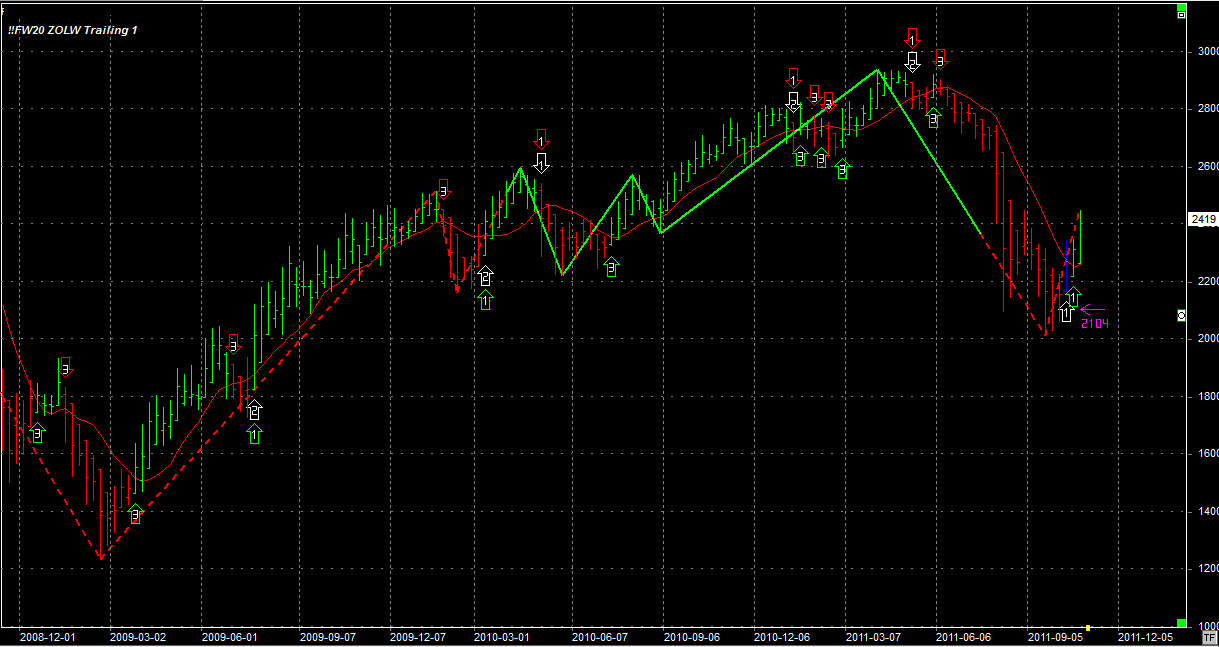Viewport: 1219px width, 647px height.
Task: Click the green up arrow 3 at the lowest trough
Action: pyautogui.click(x=136, y=514)
